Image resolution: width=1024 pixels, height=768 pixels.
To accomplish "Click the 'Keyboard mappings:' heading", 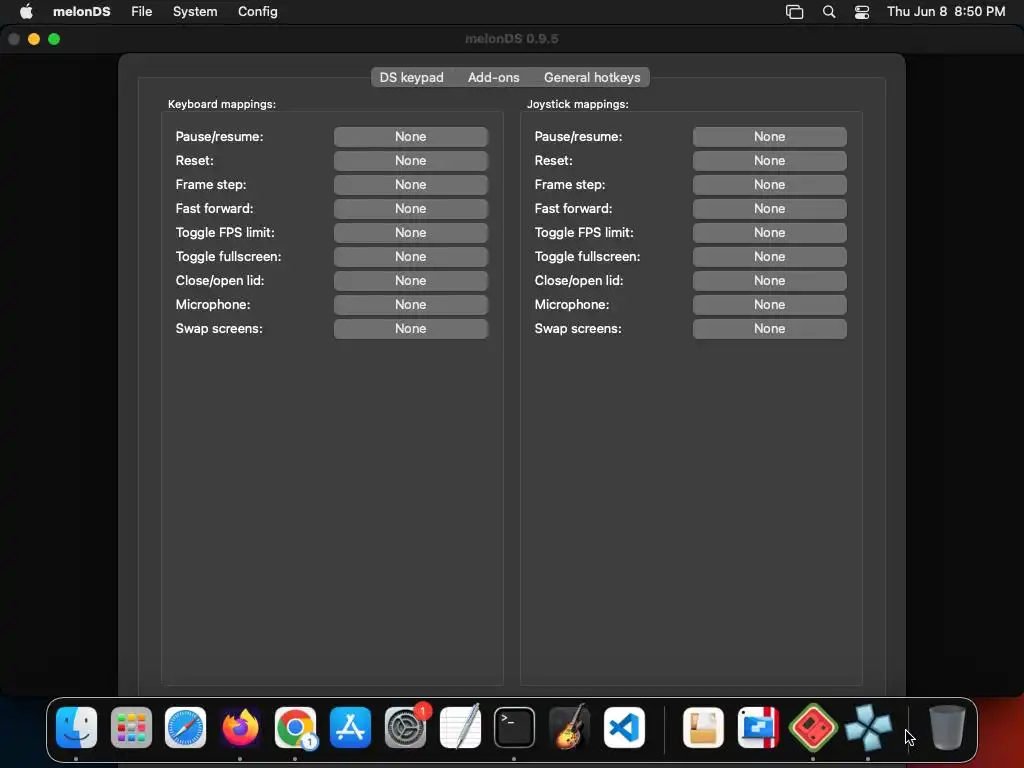I will tap(222, 104).
